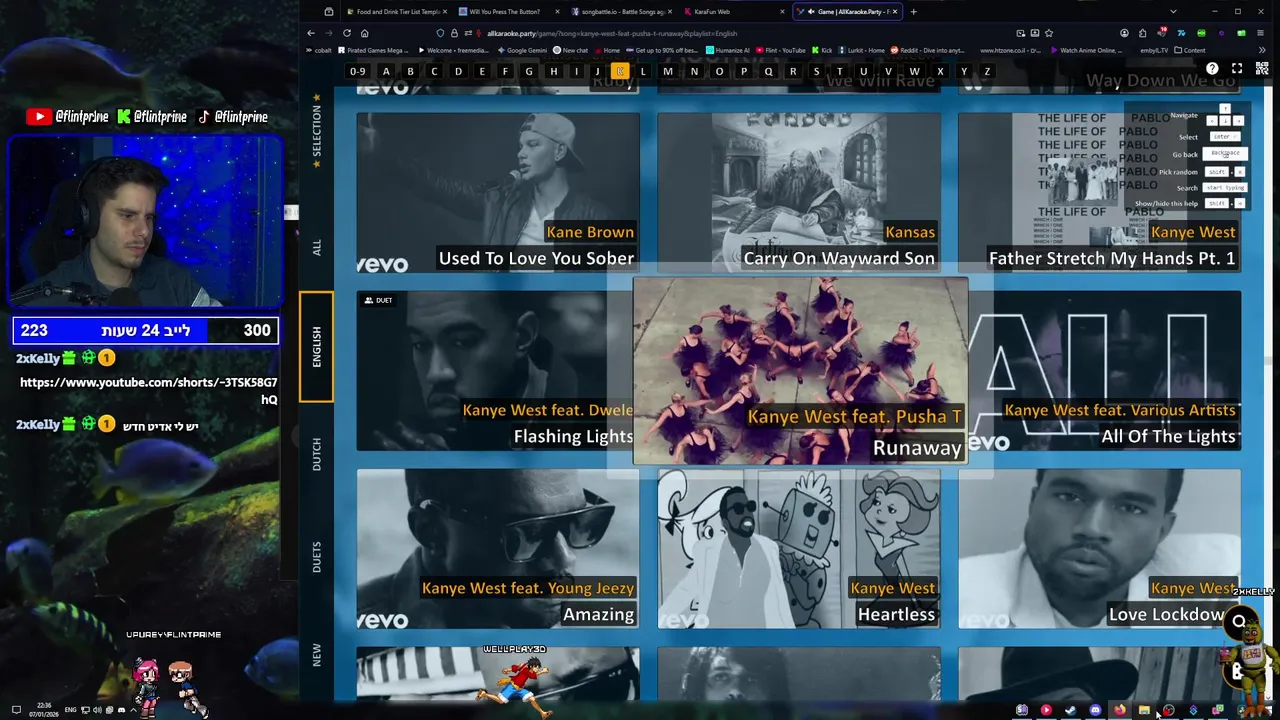Image resolution: width=1280 pixels, height=720 pixels.
Task: Open Flint - YouTube bookmark
Action: [780, 50]
